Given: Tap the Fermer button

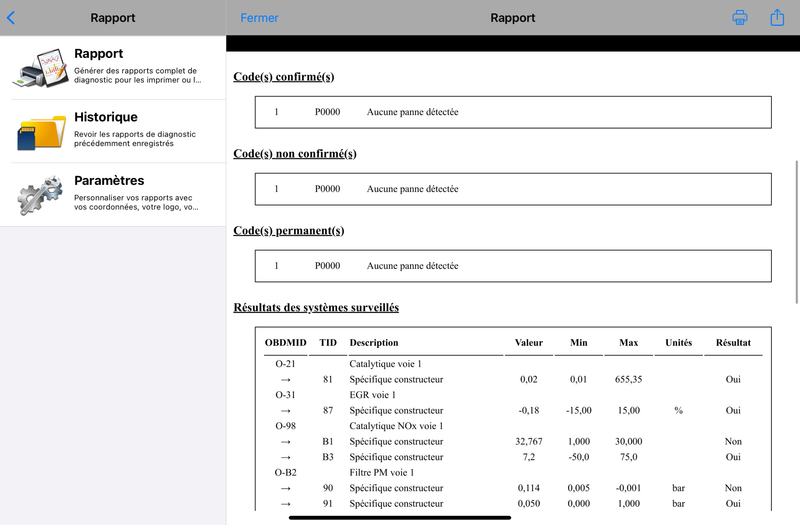Looking at the screenshot, I should click(x=259, y=18).
